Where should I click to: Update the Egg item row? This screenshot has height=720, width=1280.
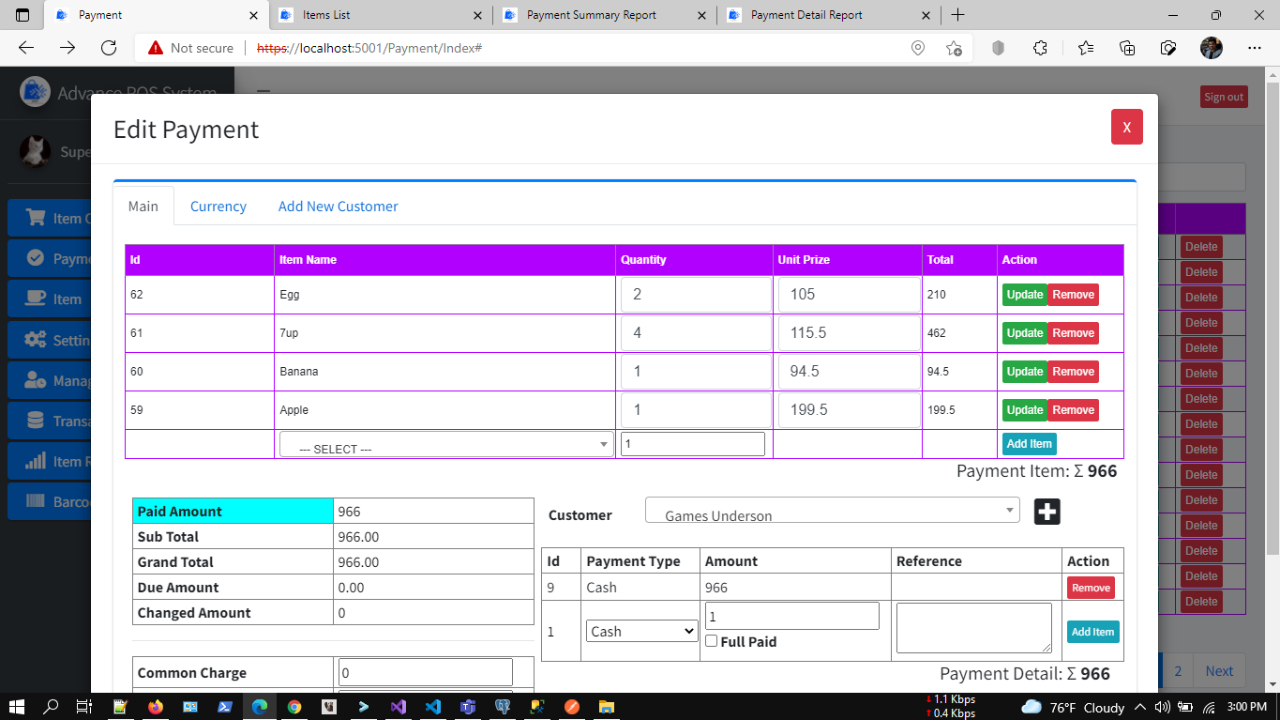click(x=1024, y=294)
